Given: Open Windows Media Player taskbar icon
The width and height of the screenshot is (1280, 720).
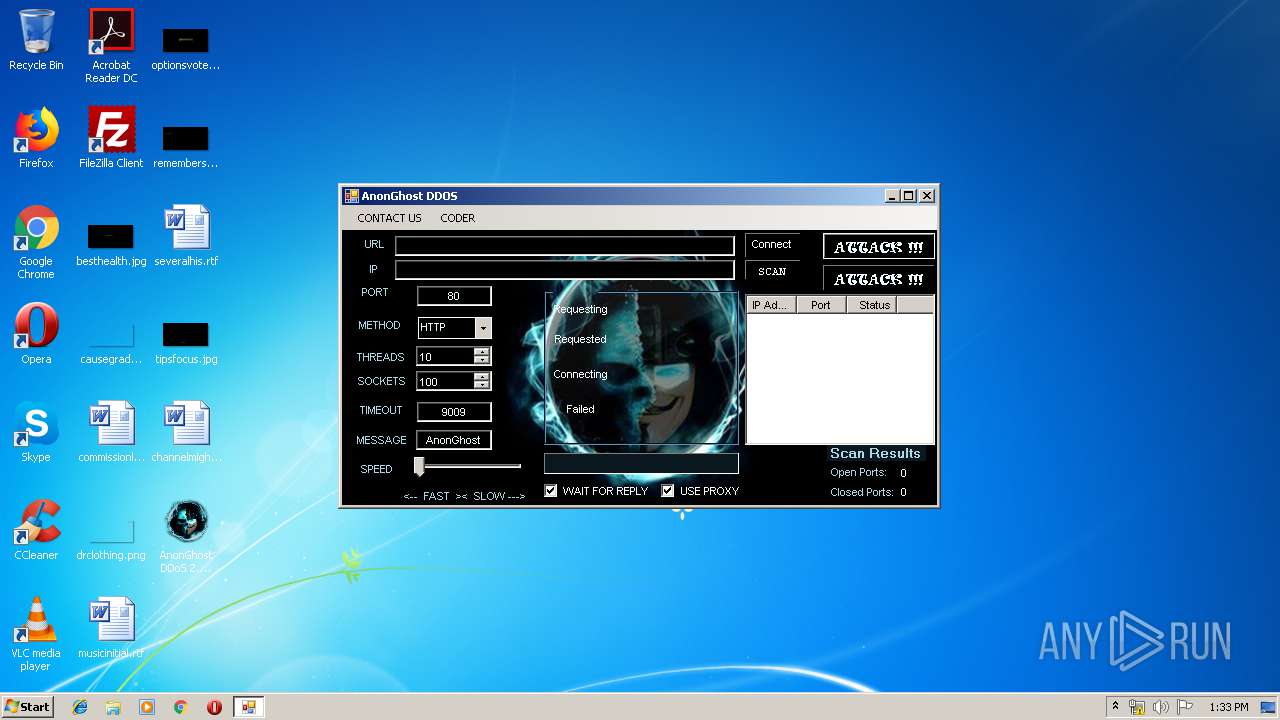Looking at the screenshot, I should (147, 707).
